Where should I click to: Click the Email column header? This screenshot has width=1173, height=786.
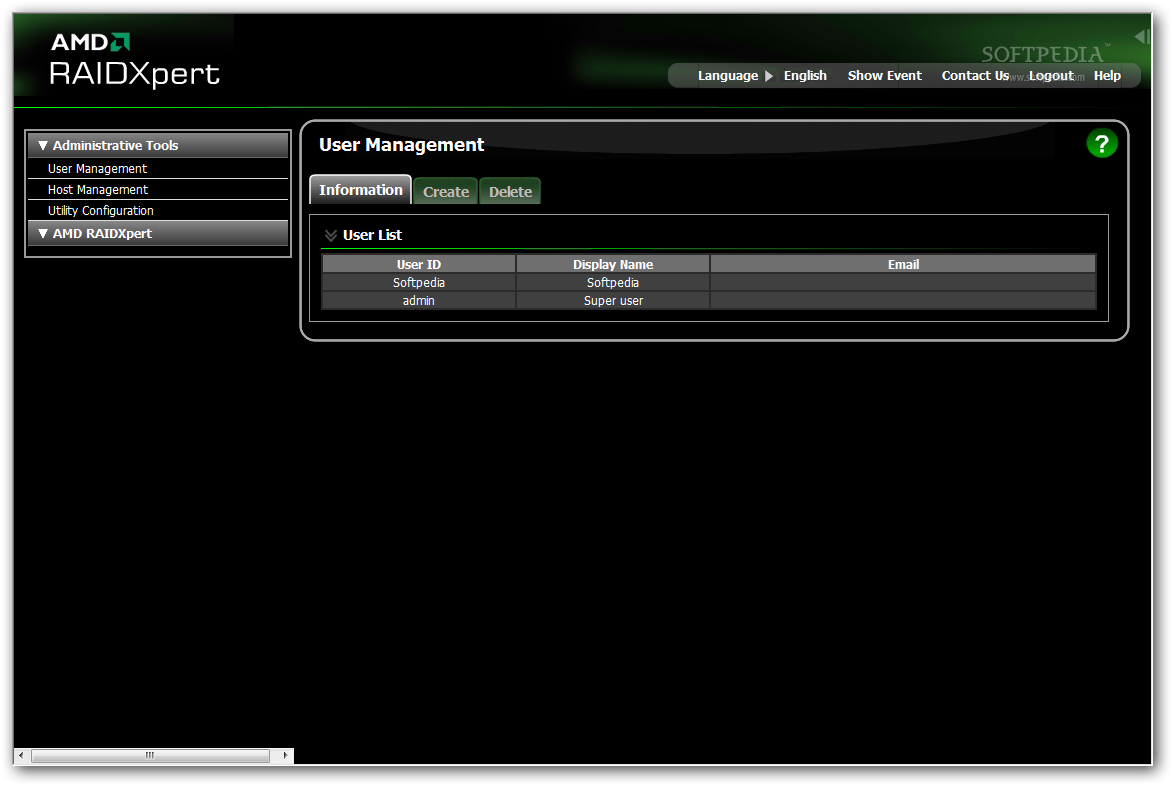click(903, 264)
